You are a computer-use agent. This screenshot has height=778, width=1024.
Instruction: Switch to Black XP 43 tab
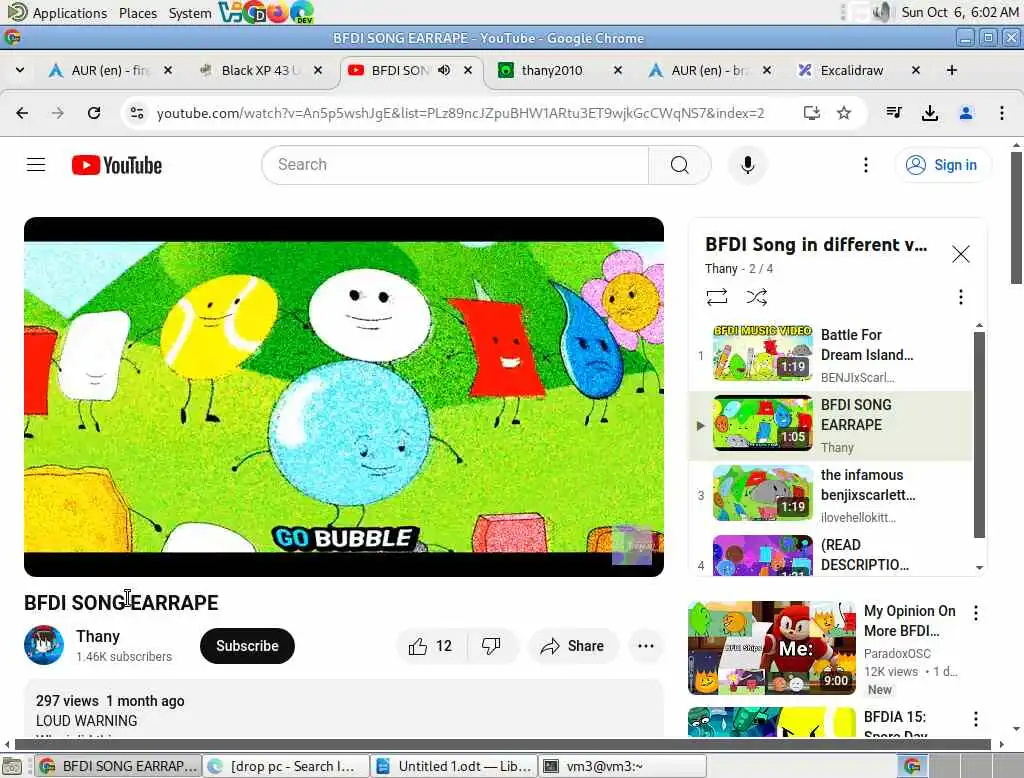260,70
